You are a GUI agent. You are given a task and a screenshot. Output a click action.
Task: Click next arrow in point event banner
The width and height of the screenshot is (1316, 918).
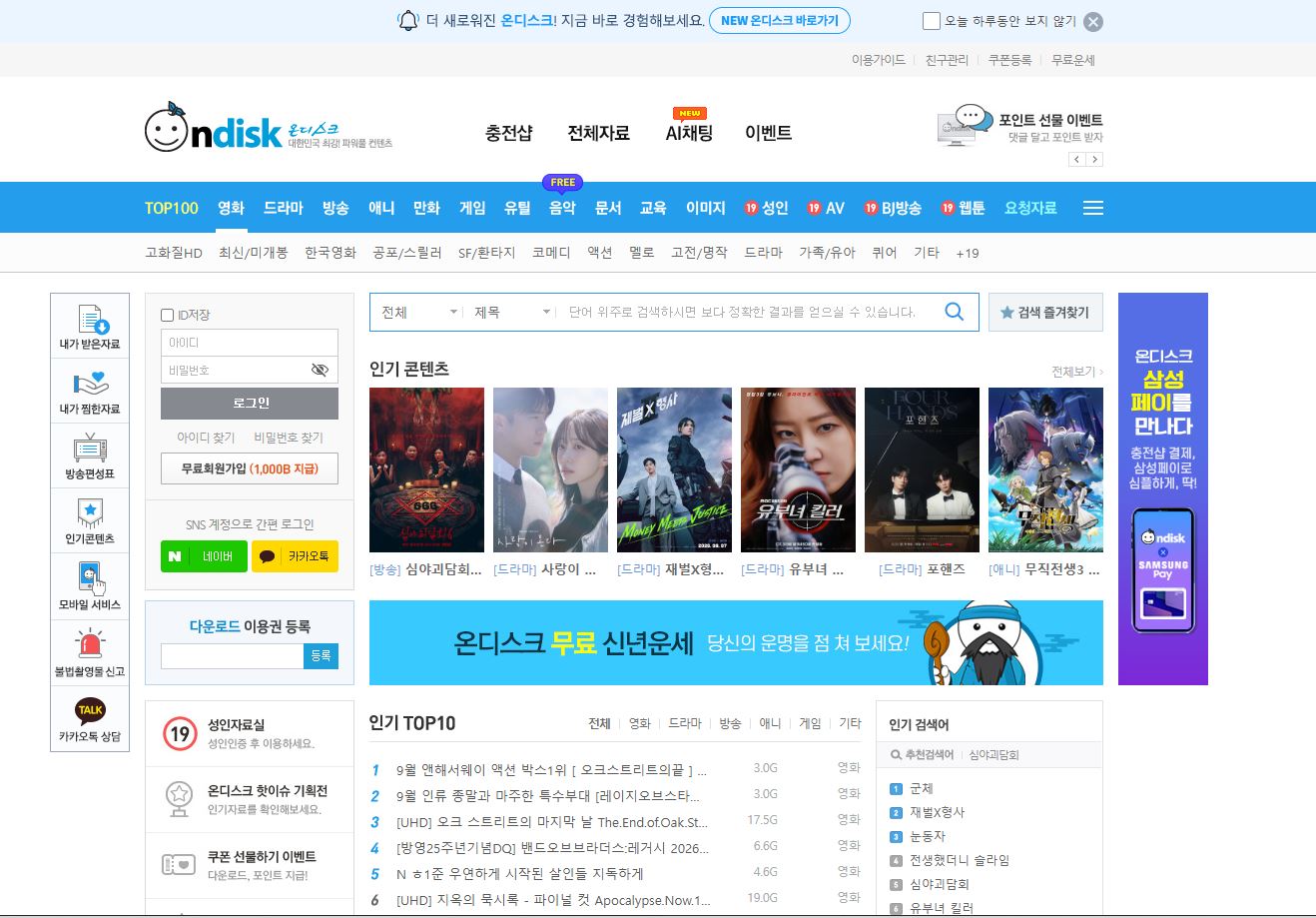(1095, 160)
